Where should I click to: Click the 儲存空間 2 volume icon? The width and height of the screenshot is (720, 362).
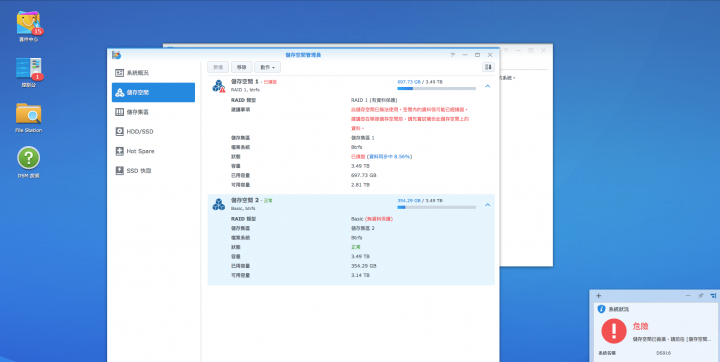pos(219,204)
